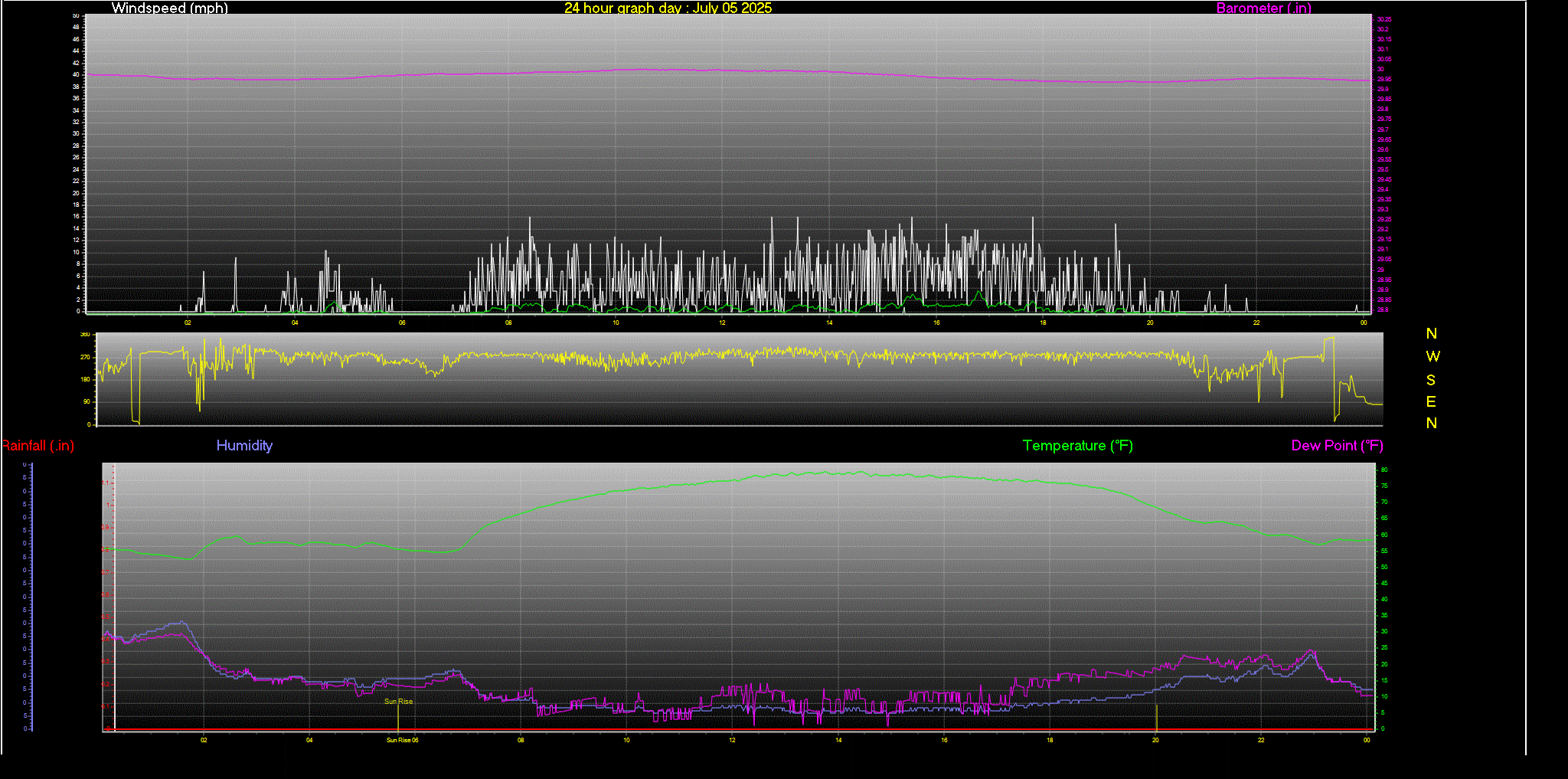Click hour "16" under the temperature graph
The width and height of the screenshot is (1568, 779).
pyautogui.click(x=944, y=740)
